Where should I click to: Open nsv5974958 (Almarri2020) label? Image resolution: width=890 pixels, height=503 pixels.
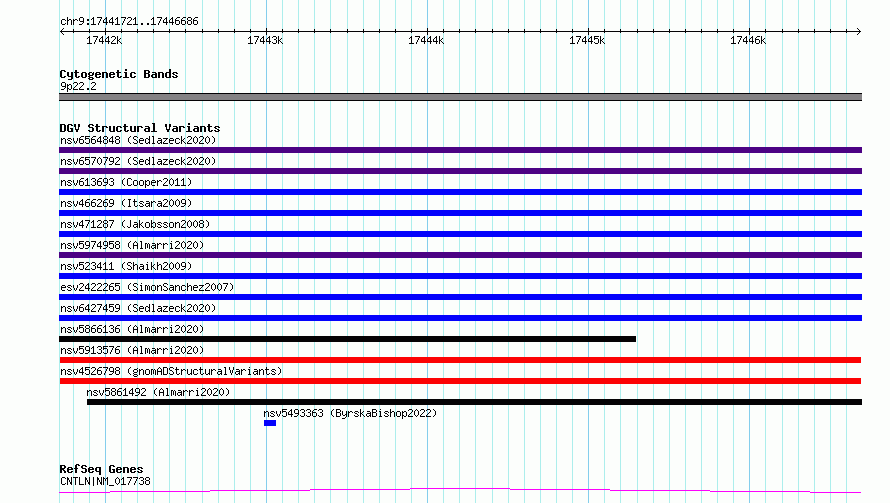[x=132, y=245]
